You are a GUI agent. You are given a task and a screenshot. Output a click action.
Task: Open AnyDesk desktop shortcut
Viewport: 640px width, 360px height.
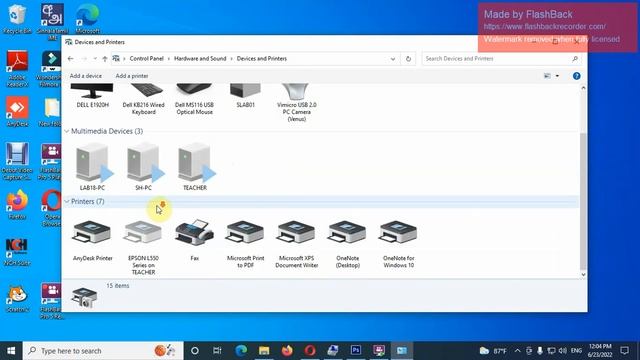click(17, 112)
